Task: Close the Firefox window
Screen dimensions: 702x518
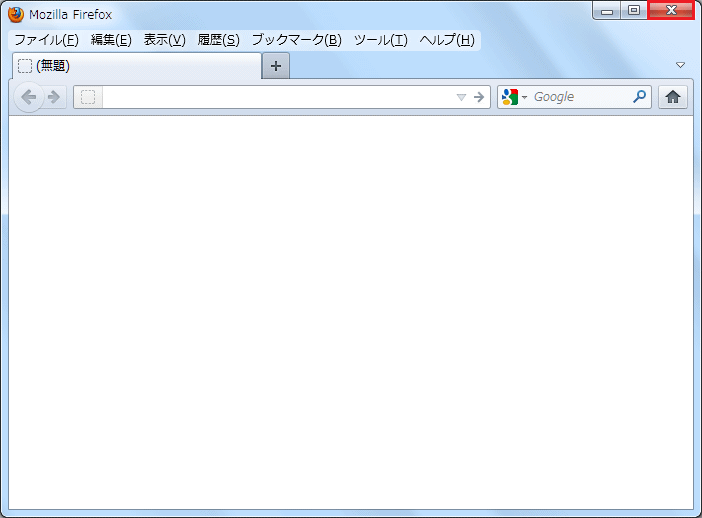Action: click(x=671, y=10)
